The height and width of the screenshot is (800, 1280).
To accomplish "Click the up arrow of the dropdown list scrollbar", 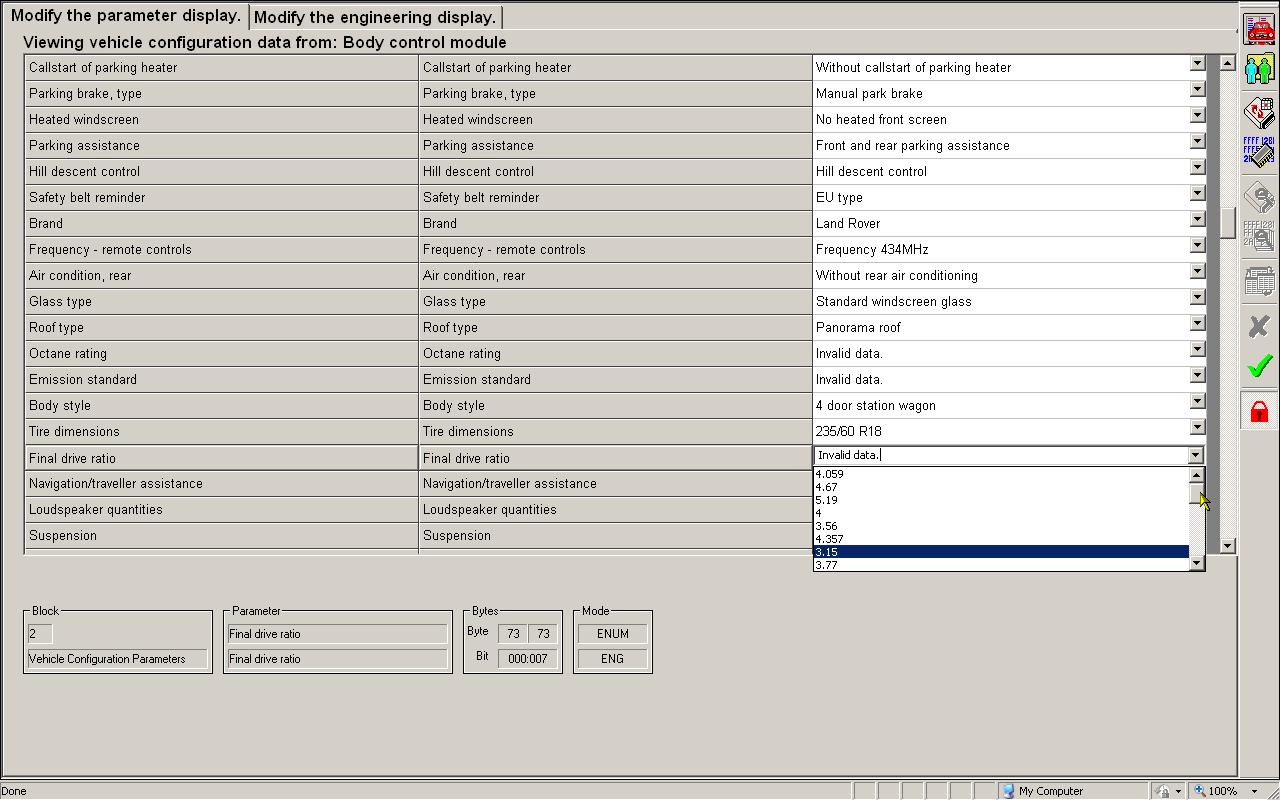I will tap(1196, 475).
